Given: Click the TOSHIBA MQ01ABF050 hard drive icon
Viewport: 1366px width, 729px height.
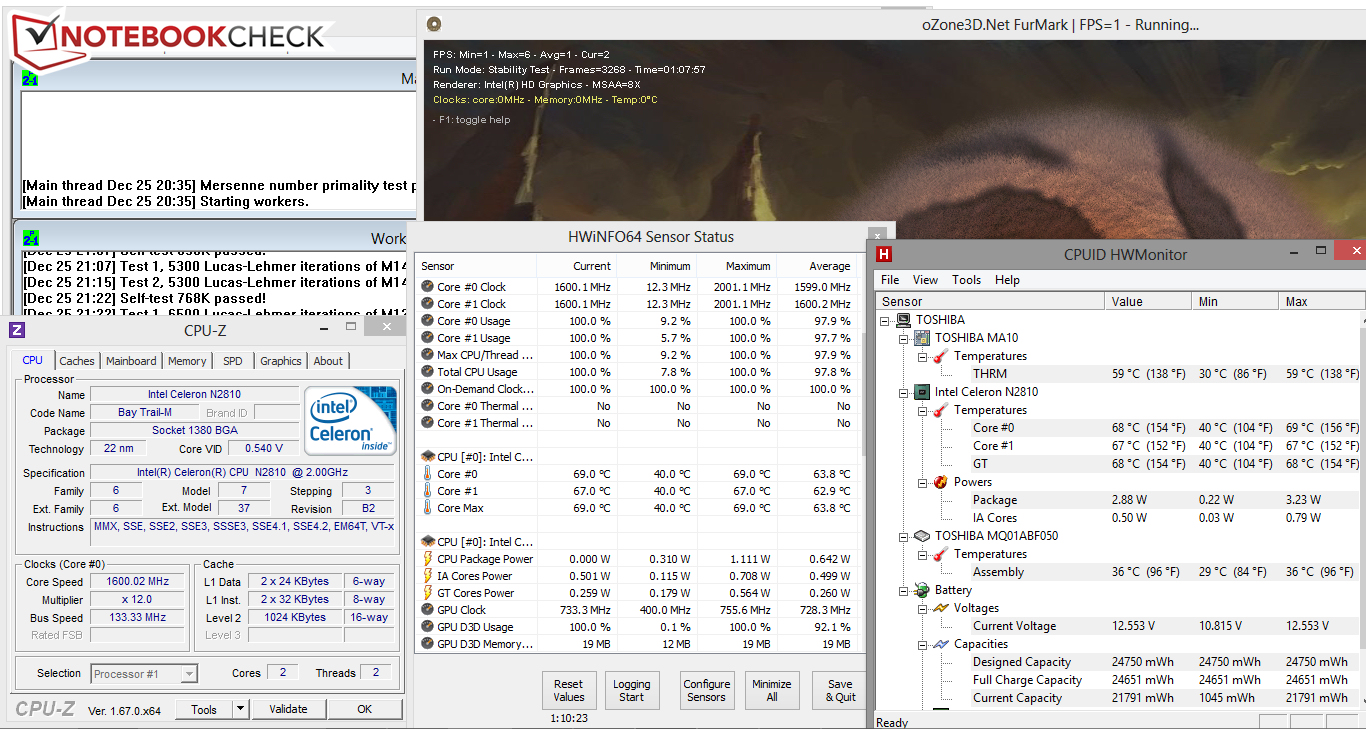Looking at the screenshot, I should [922, 536].
